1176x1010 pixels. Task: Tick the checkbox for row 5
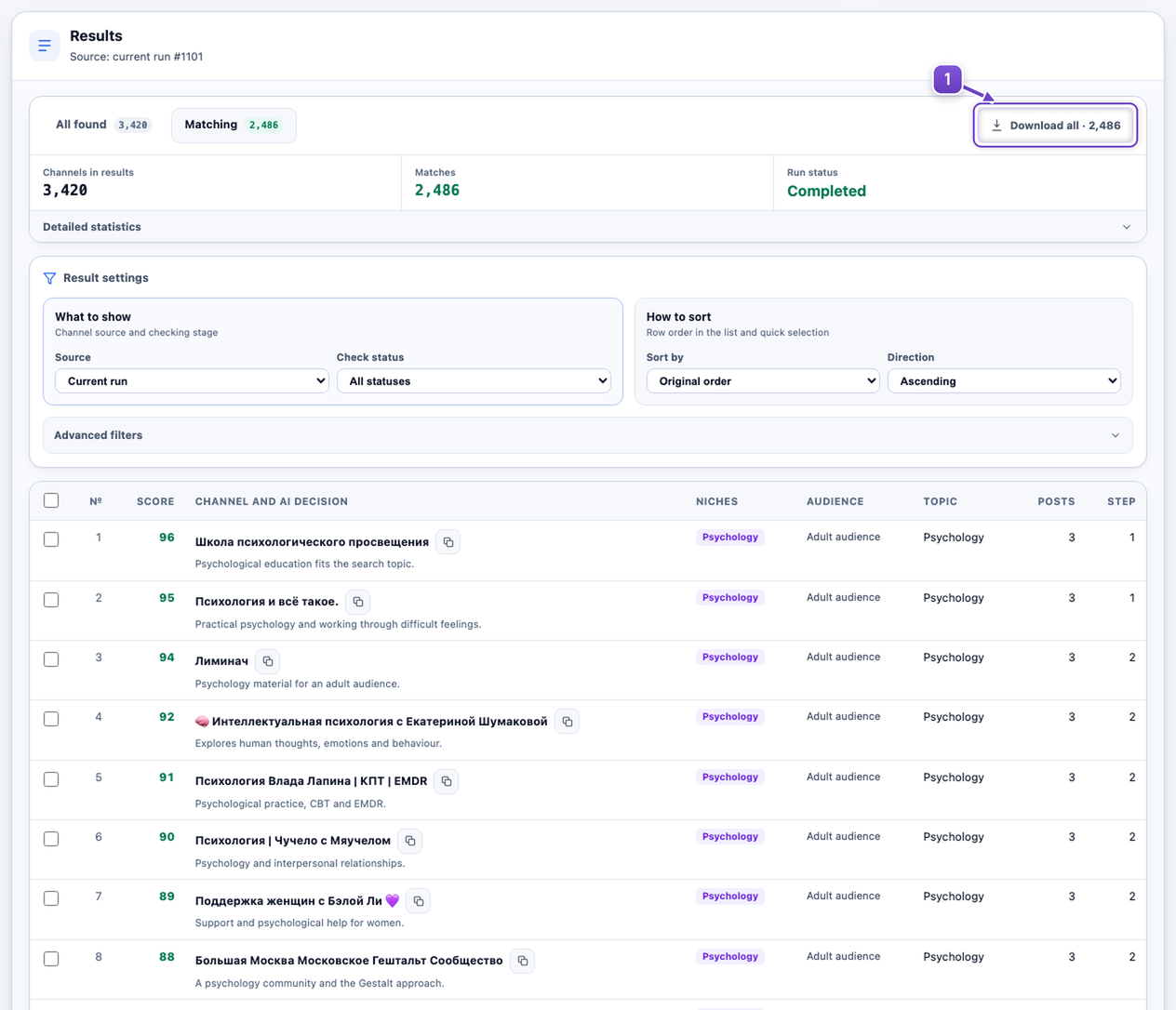tap(51, 779)
